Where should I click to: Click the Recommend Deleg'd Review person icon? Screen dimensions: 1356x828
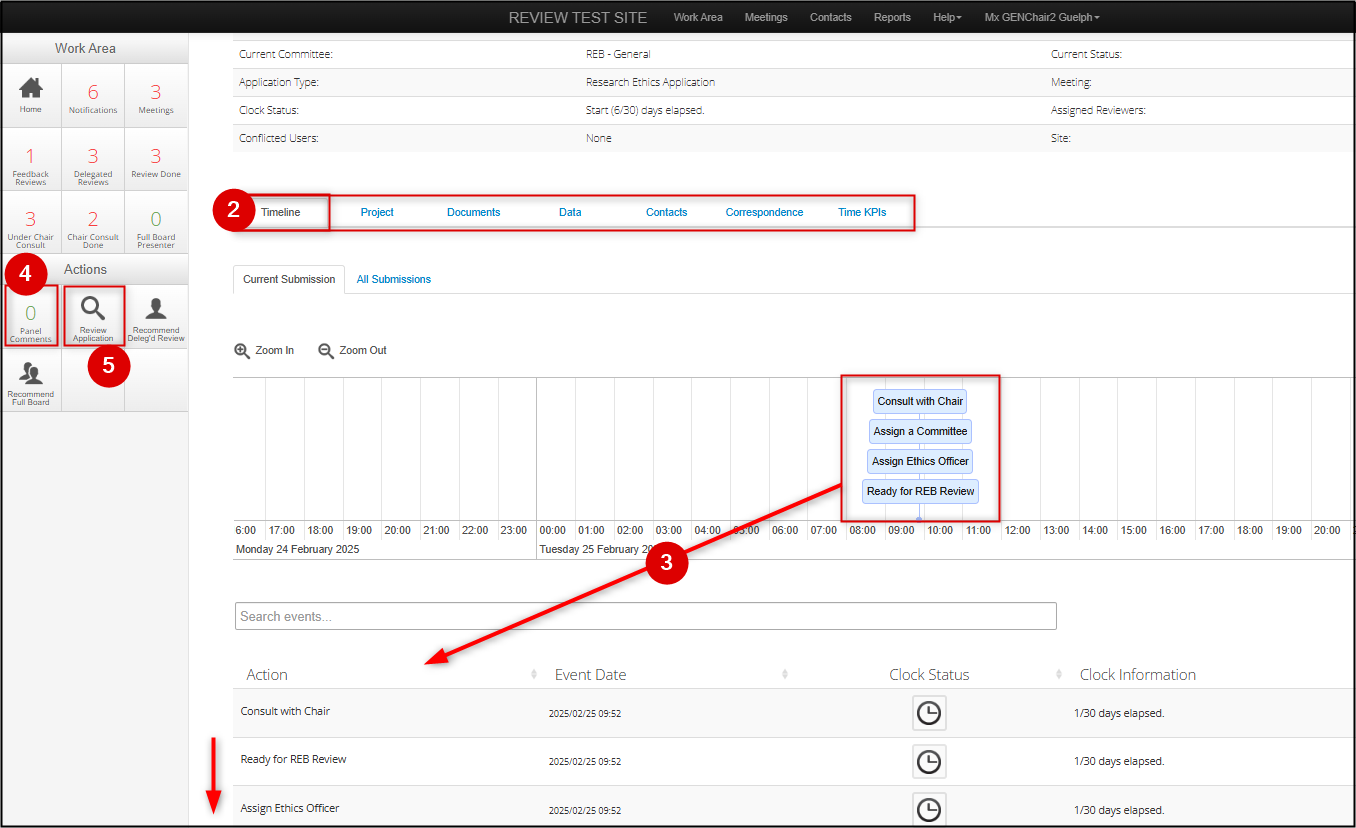[x=156, y=310]
